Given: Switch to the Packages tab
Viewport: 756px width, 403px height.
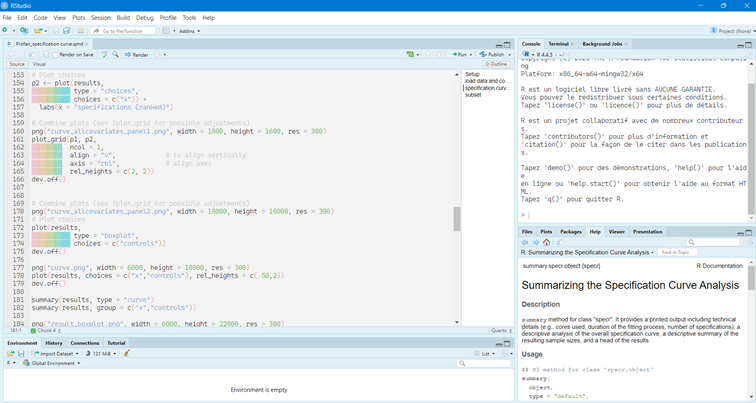Looking at the screenshot, I should 571,231.
